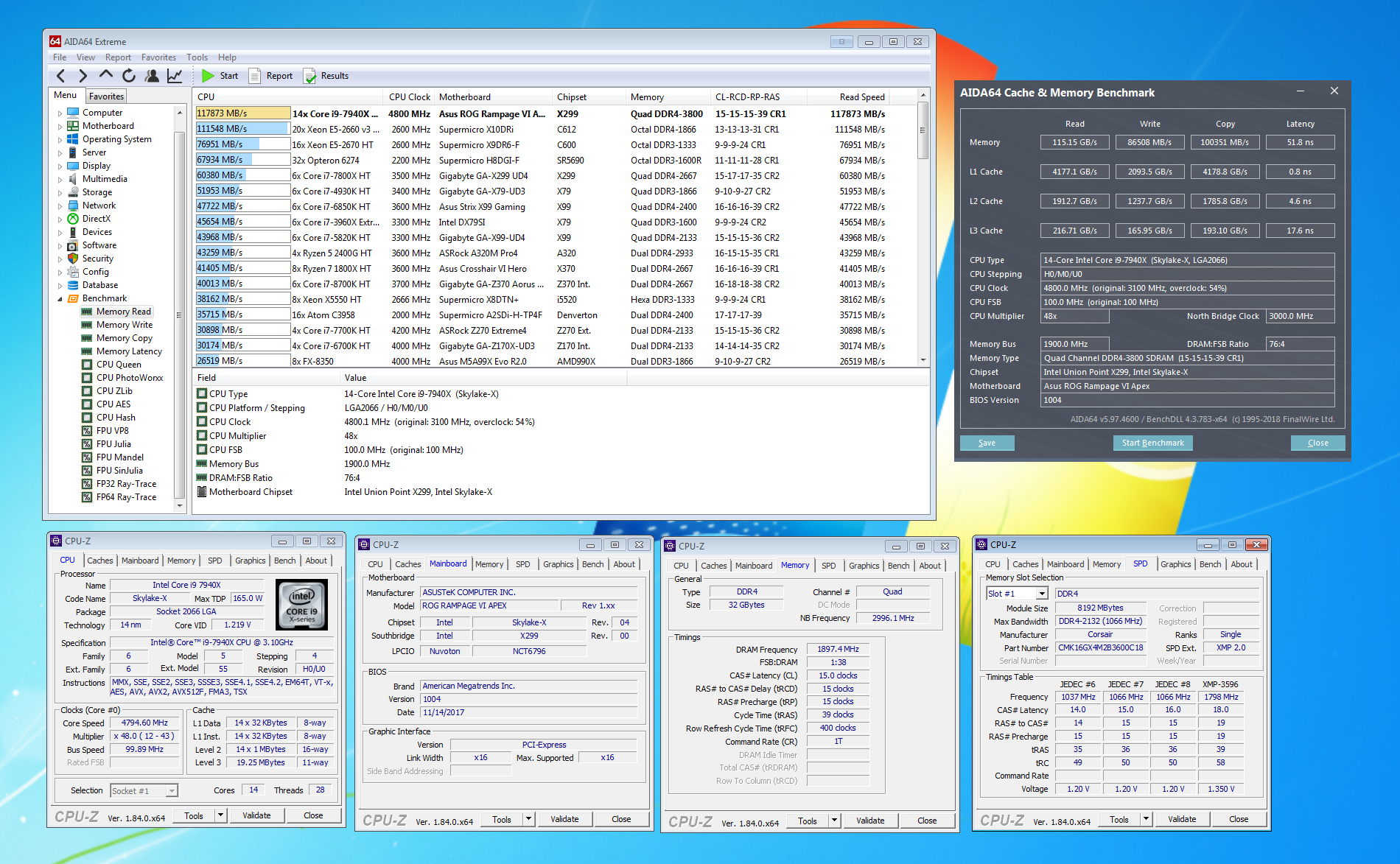1400x864 pixels.
Task: Click the Back arrow in AIDA64 toolbar
Action: (x=61, y=75)
